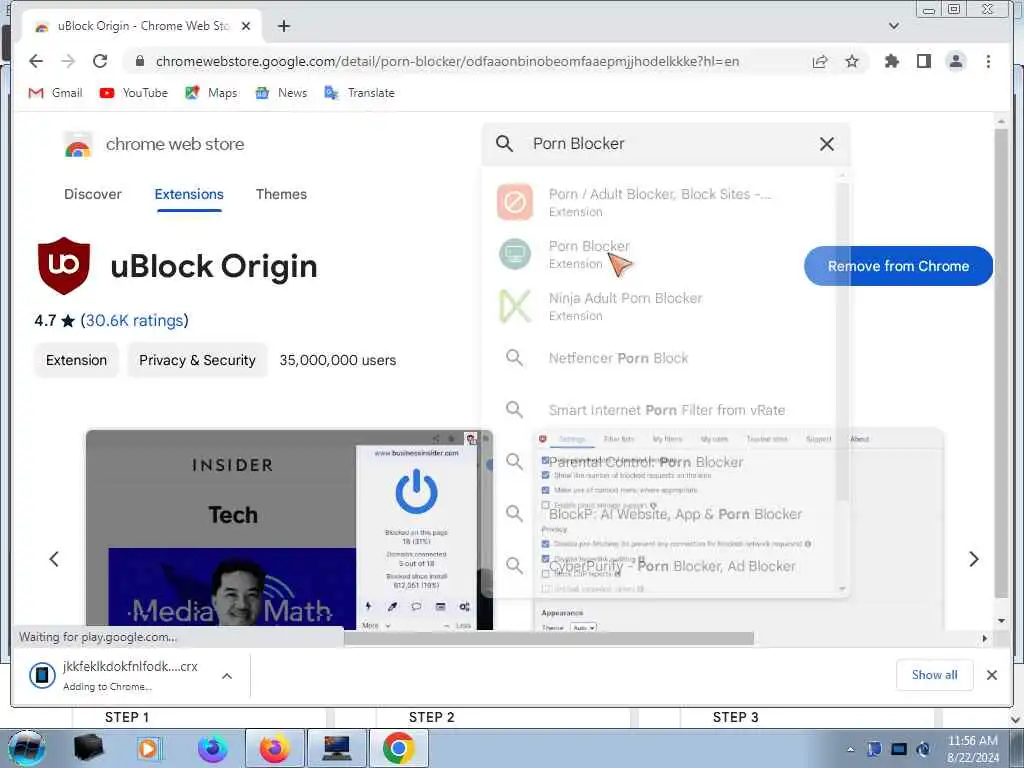
Task: Click Show all downloads button
Action: pyautogui.click(x=934, y=675)
